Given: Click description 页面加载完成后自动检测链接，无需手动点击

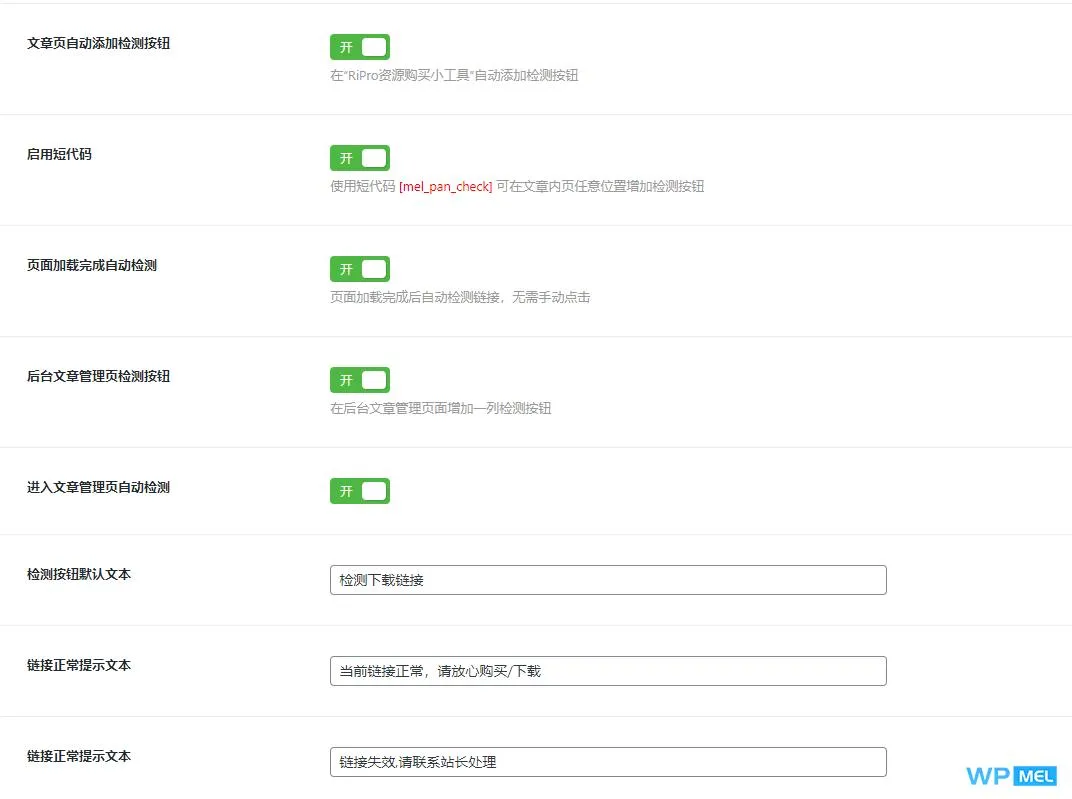Looking at the screenshot, I should 460,297.
